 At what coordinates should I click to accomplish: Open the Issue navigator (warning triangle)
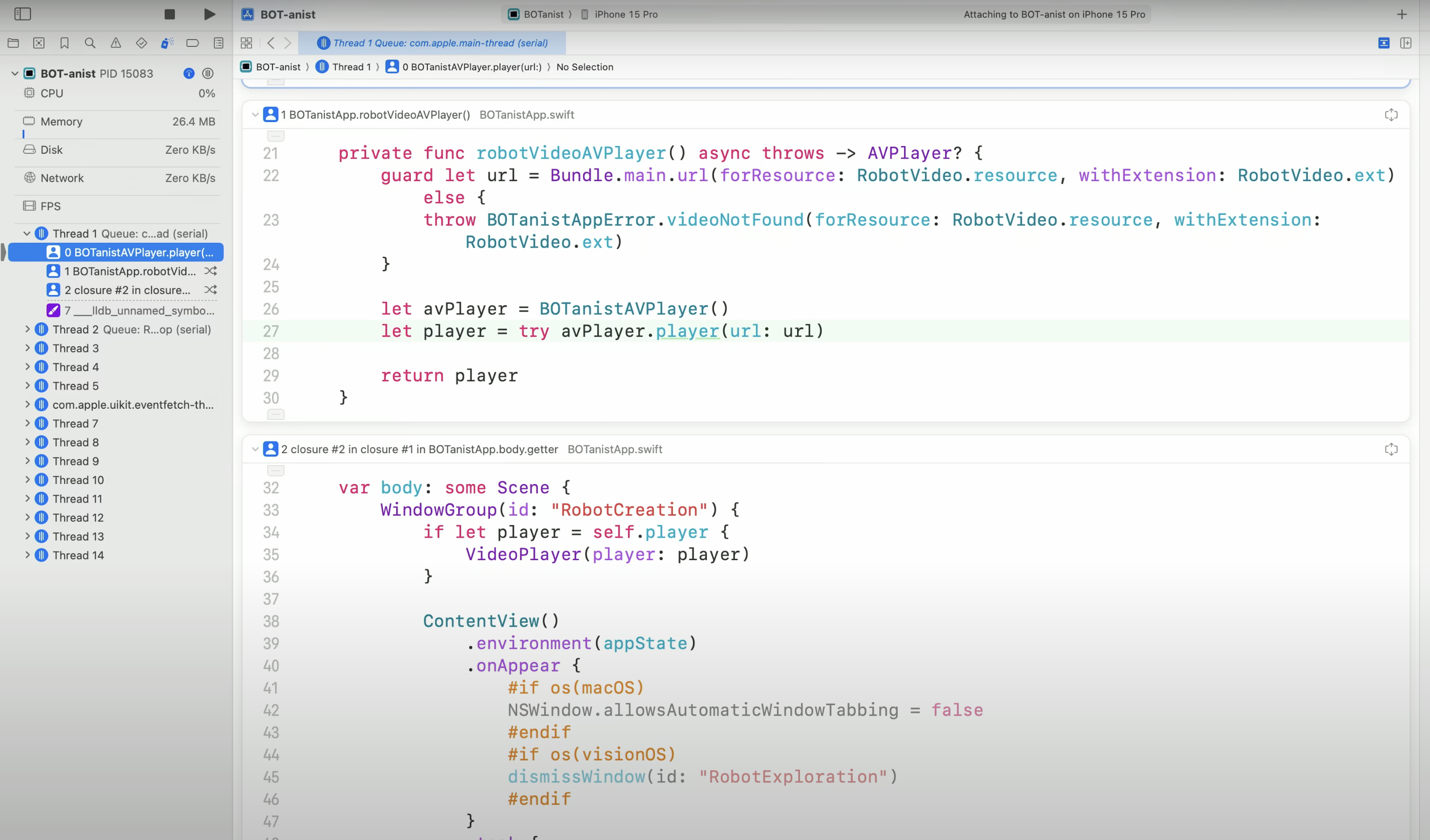click(116, 43)
